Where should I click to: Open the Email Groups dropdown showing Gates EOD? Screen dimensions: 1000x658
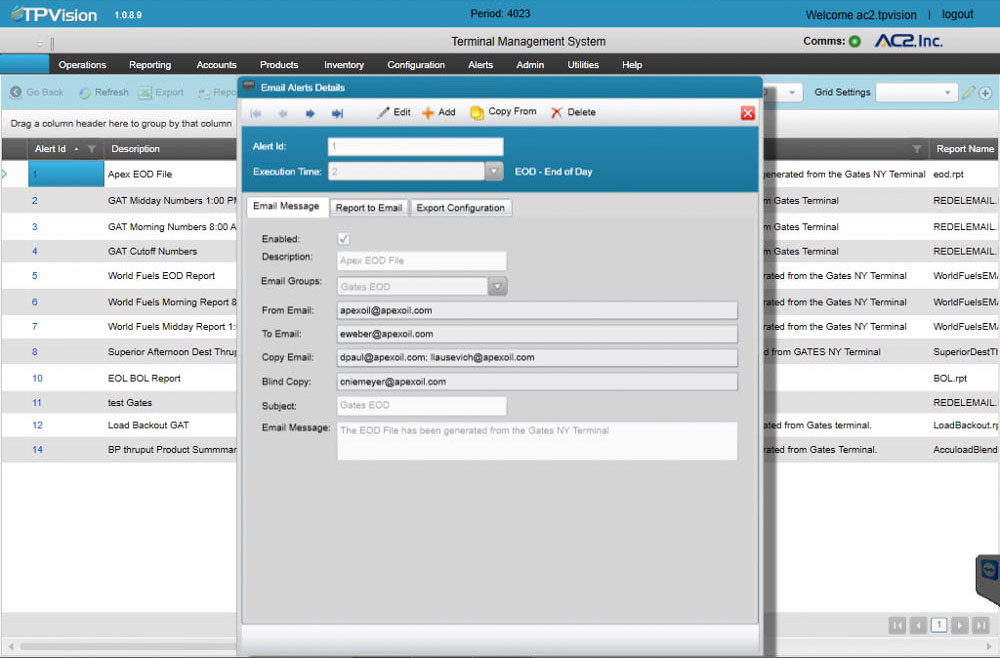point(497,286)
